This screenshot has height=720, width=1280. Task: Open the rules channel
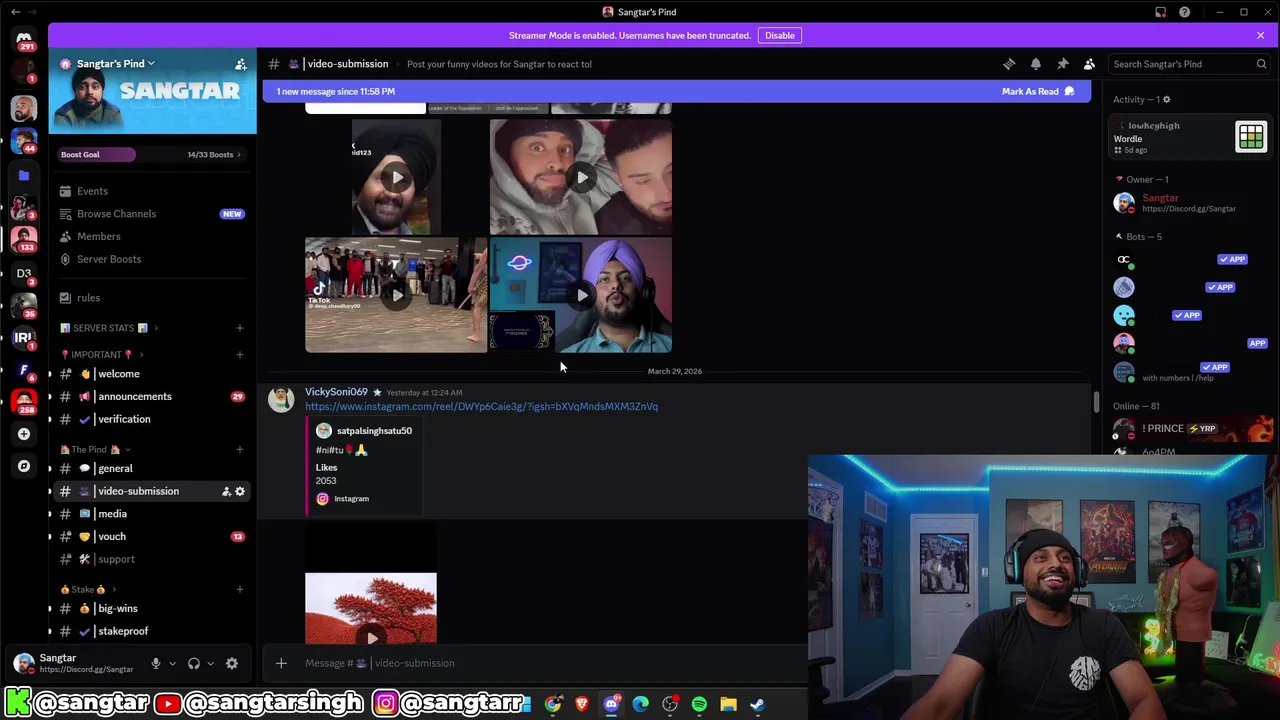pos(152,298)
